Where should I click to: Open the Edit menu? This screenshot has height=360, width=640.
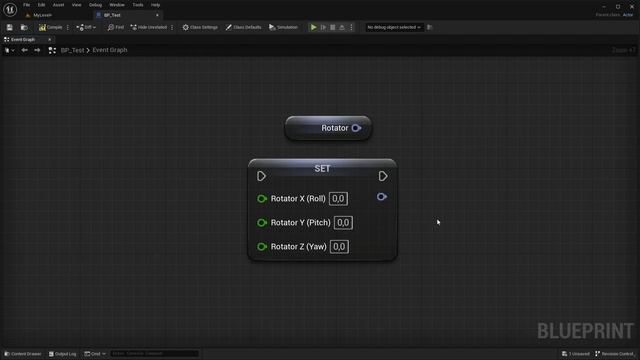(x=41, y=5)
